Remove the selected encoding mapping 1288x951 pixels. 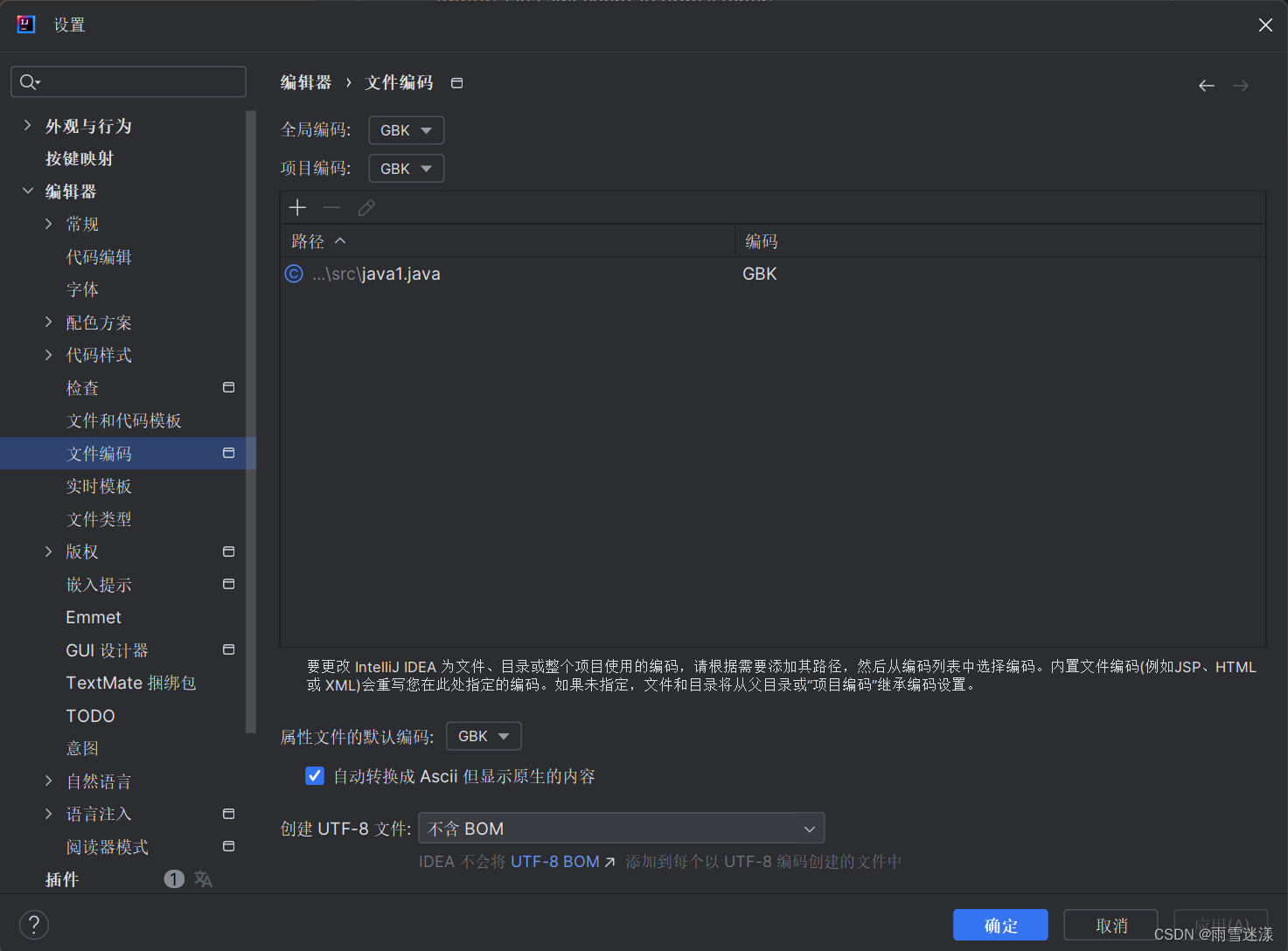point(331,207)
